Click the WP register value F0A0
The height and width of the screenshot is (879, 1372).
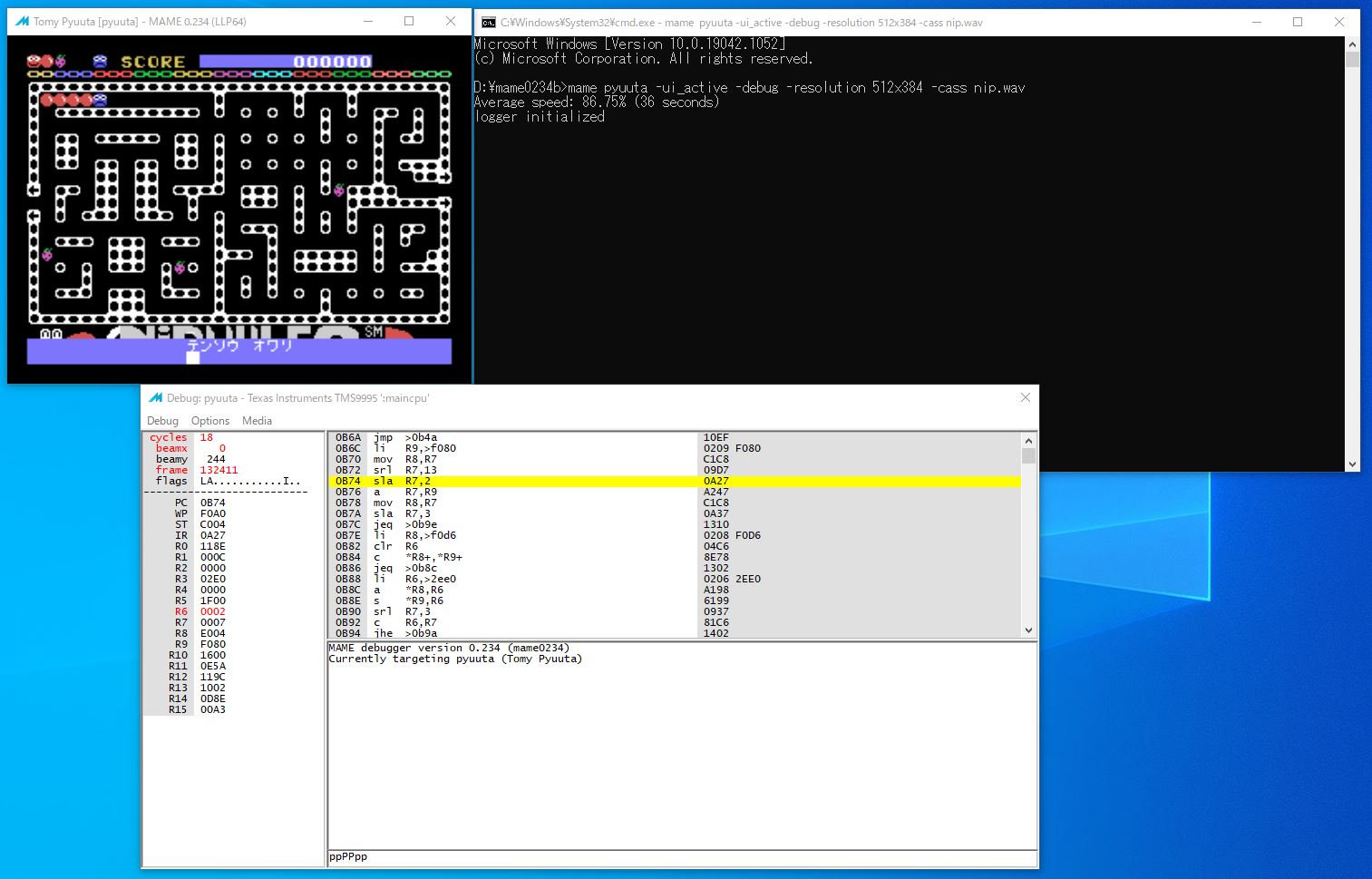pos(213,513)
